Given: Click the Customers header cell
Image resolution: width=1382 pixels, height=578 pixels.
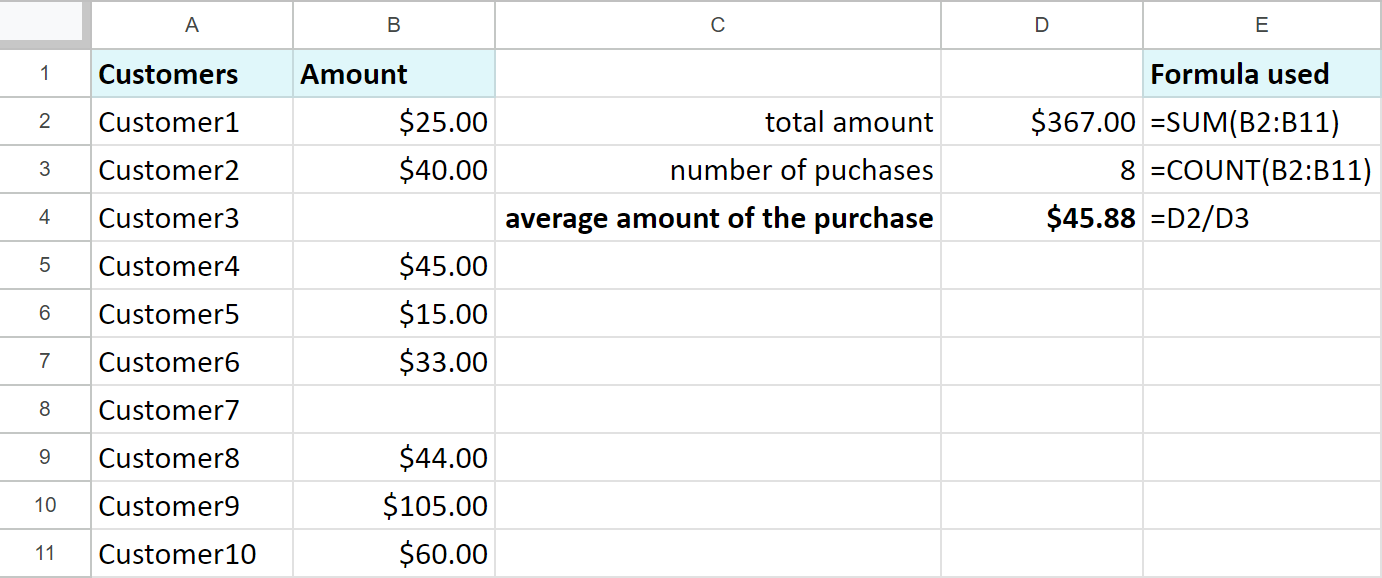Looking at the screenshot, I should coord(192,74).
